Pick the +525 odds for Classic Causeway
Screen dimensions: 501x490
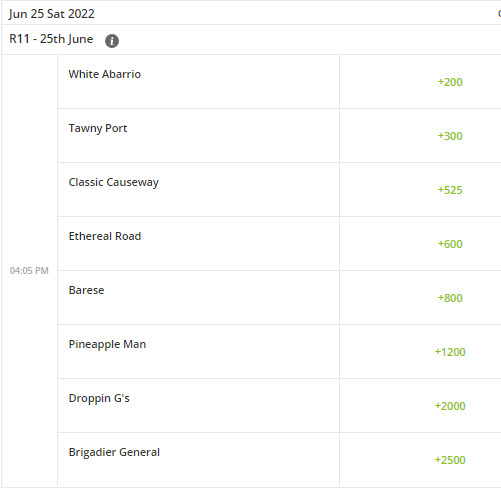click(x=450, y=190)
